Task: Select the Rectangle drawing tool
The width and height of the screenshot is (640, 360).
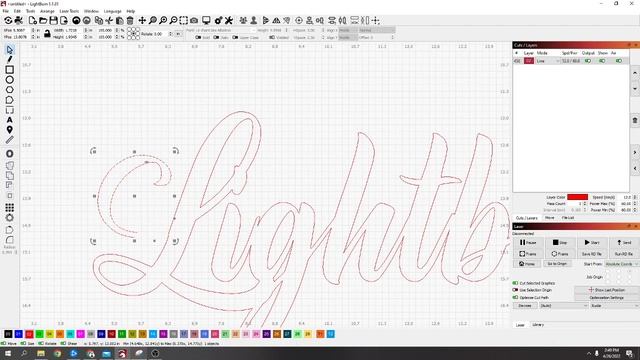Action: (9, 70)
